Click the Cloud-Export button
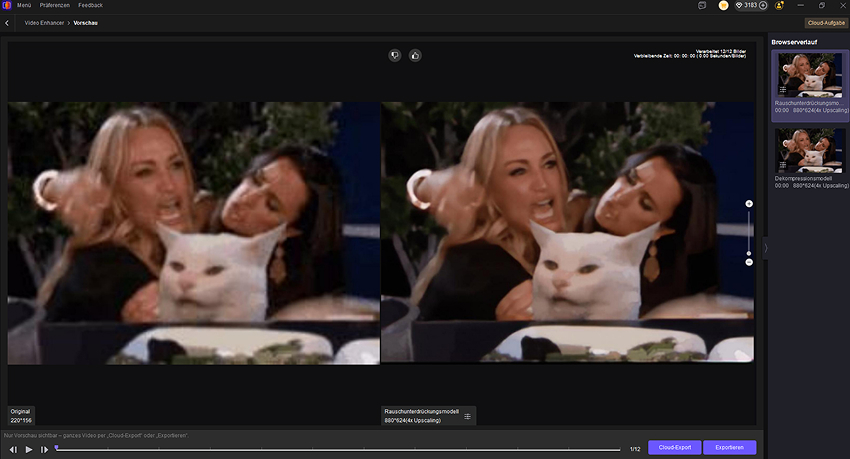The height and width of the screenshot is (459, 850). [x=675, y=448]
